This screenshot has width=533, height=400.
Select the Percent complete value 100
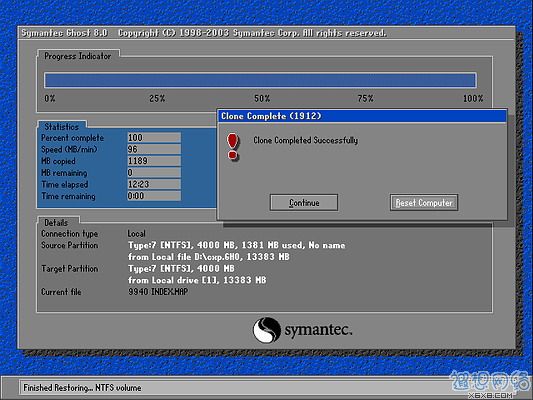tap(154, 138)
